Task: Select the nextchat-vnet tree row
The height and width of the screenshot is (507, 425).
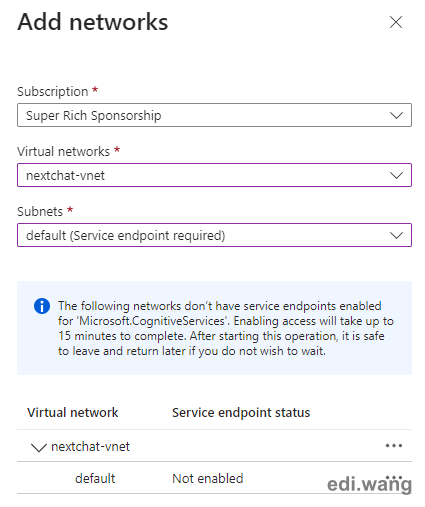Action: 214,446
